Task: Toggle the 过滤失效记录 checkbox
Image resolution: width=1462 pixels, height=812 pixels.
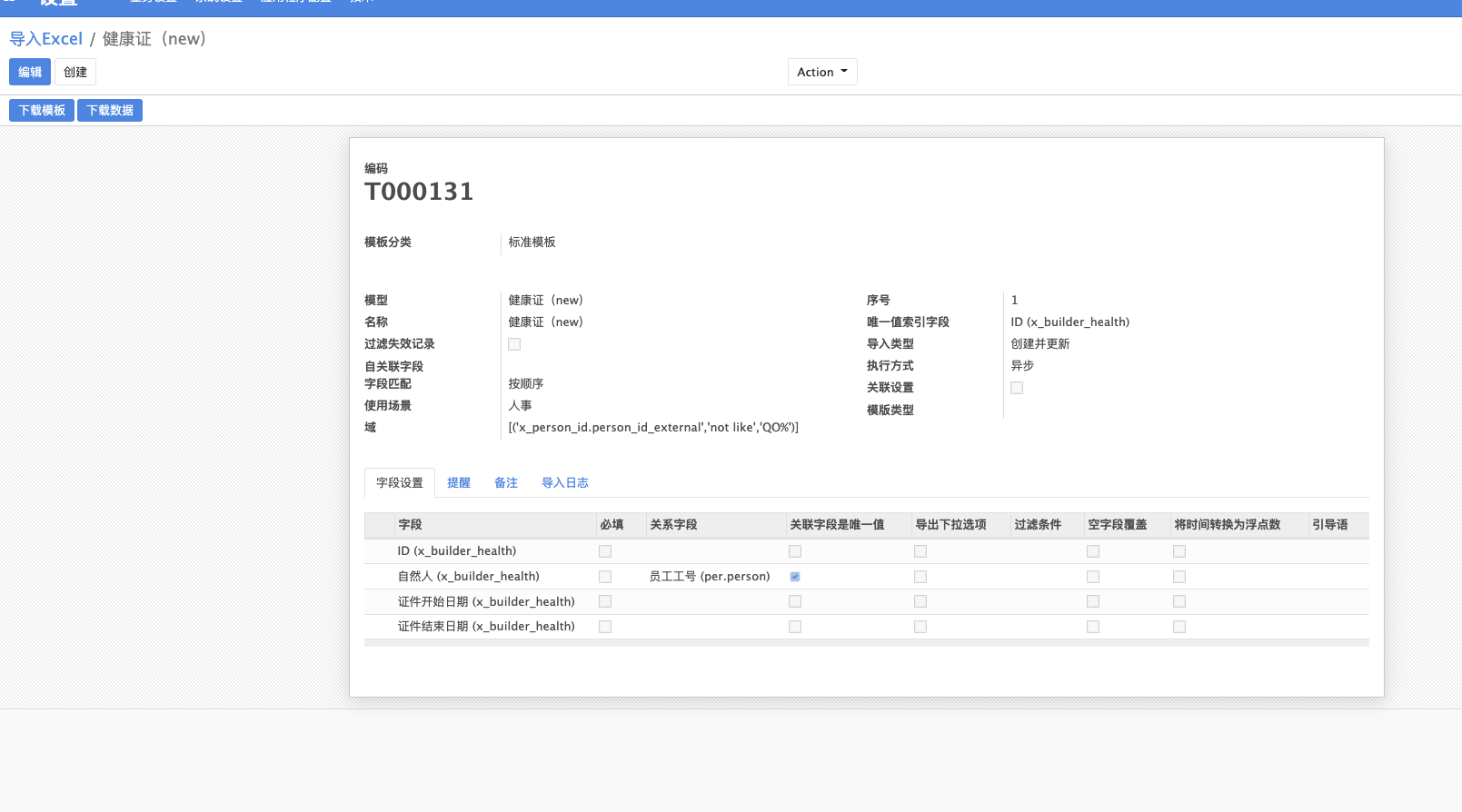Action: (x=514, y=344)
